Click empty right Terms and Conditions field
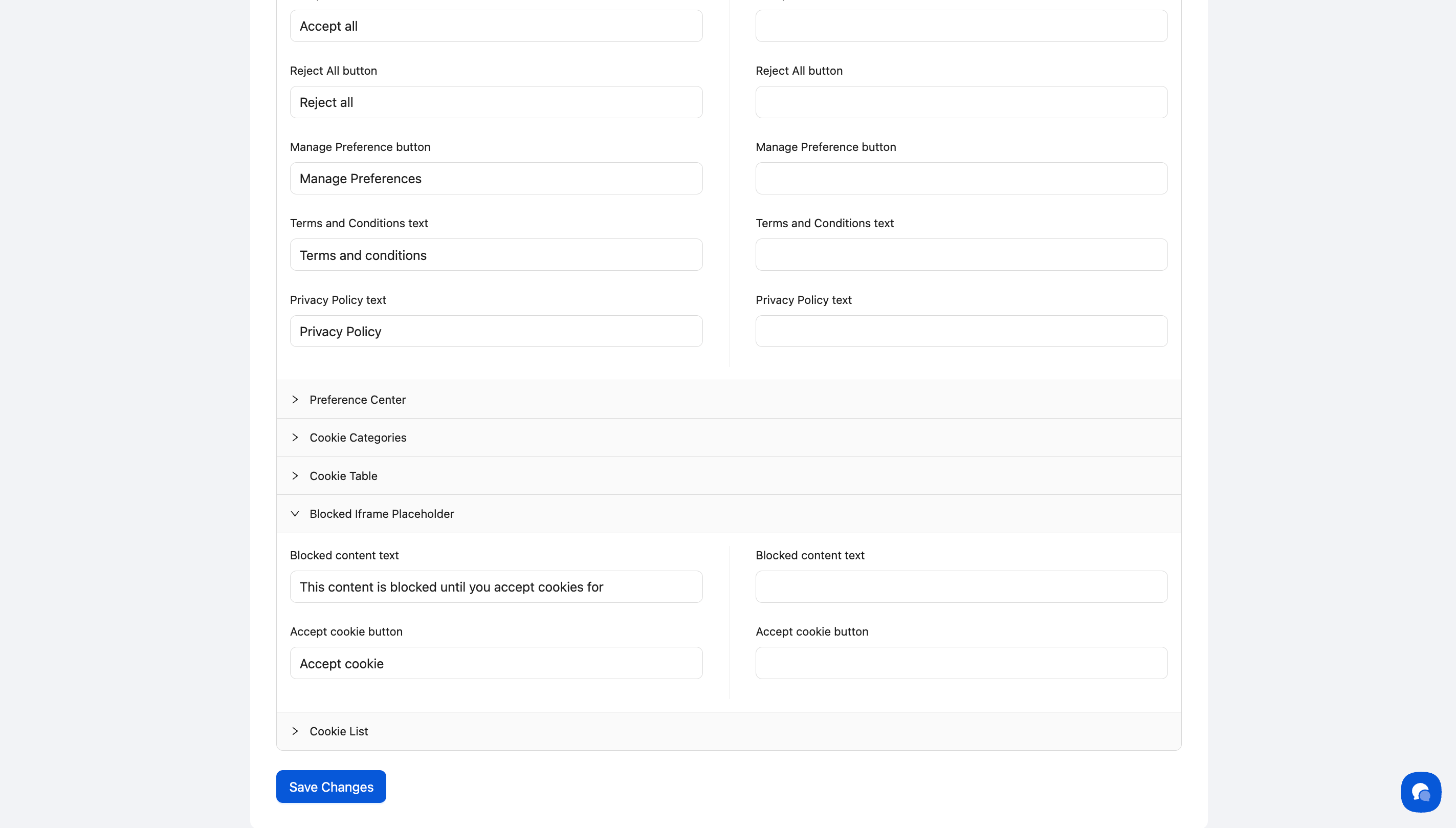 pyautogui.click(x=961, y=255)
